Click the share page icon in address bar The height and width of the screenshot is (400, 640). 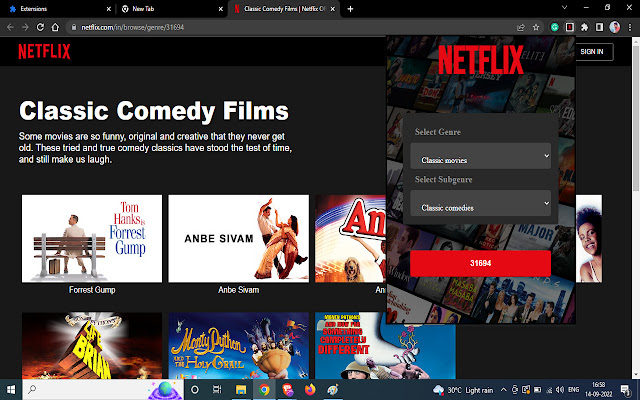521,27
